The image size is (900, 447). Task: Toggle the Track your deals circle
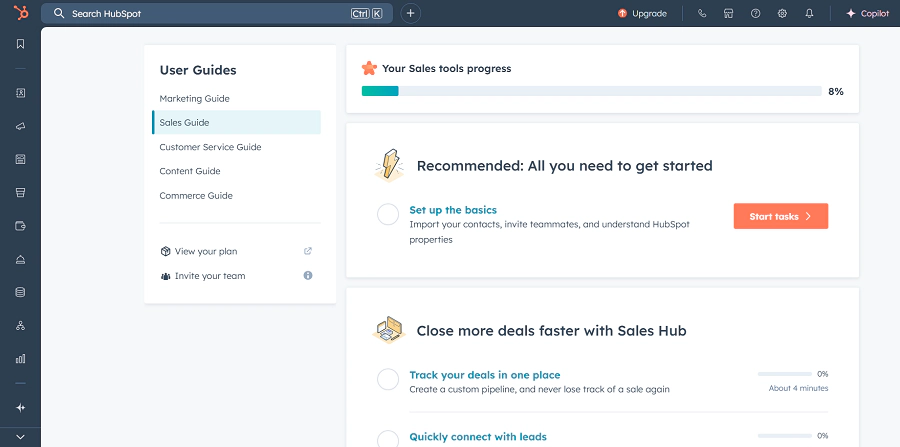(x=388, y=379)
